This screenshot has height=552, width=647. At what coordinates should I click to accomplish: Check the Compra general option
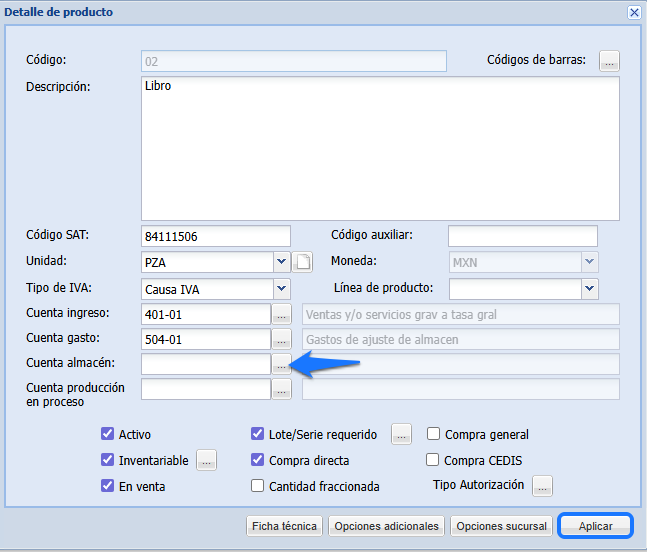[434, 435]
